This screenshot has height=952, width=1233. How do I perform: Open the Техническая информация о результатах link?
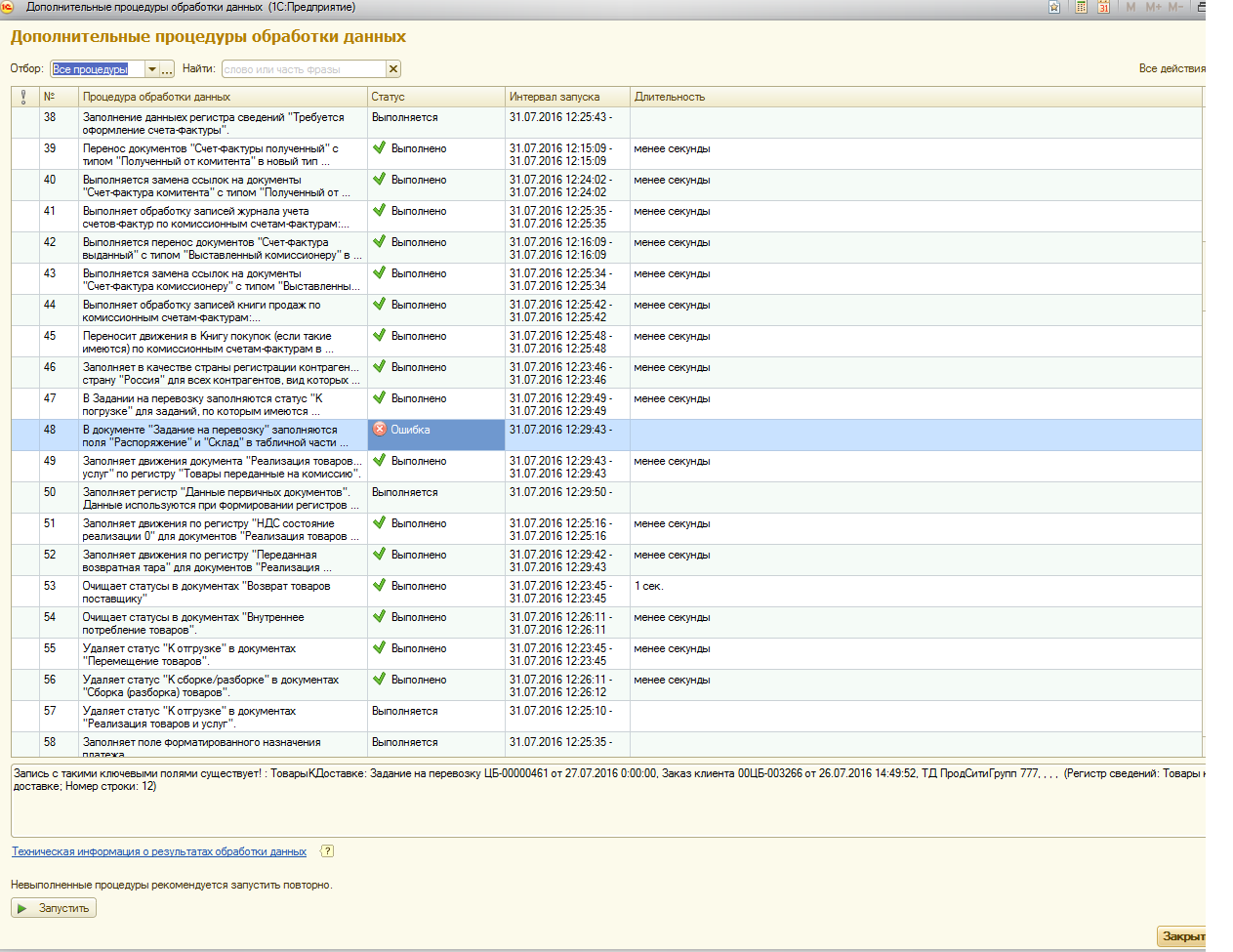coord(159,851)
